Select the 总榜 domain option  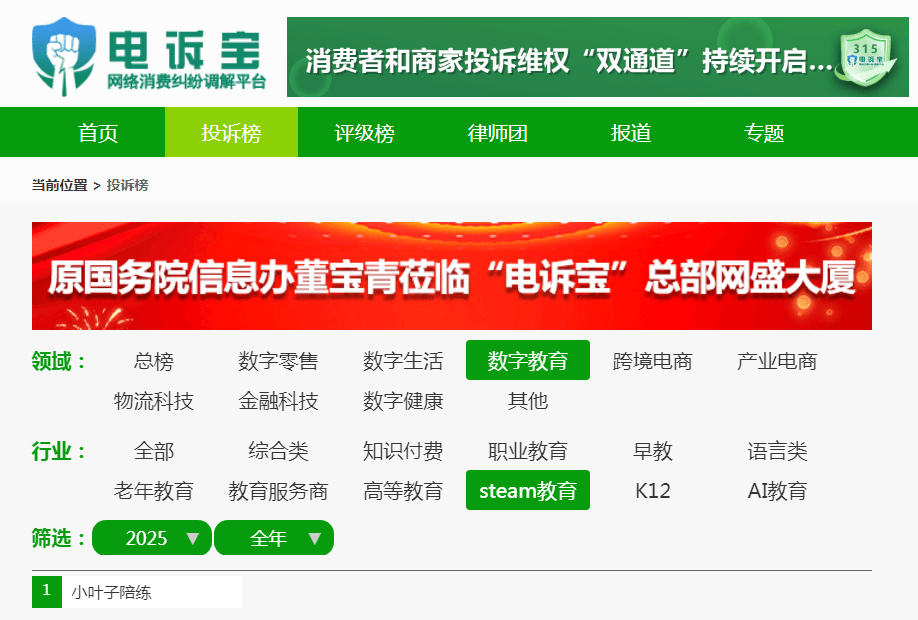pos(153,361)
